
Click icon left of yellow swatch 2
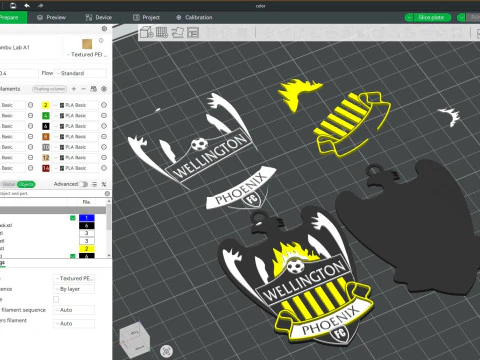pos(30,105)
